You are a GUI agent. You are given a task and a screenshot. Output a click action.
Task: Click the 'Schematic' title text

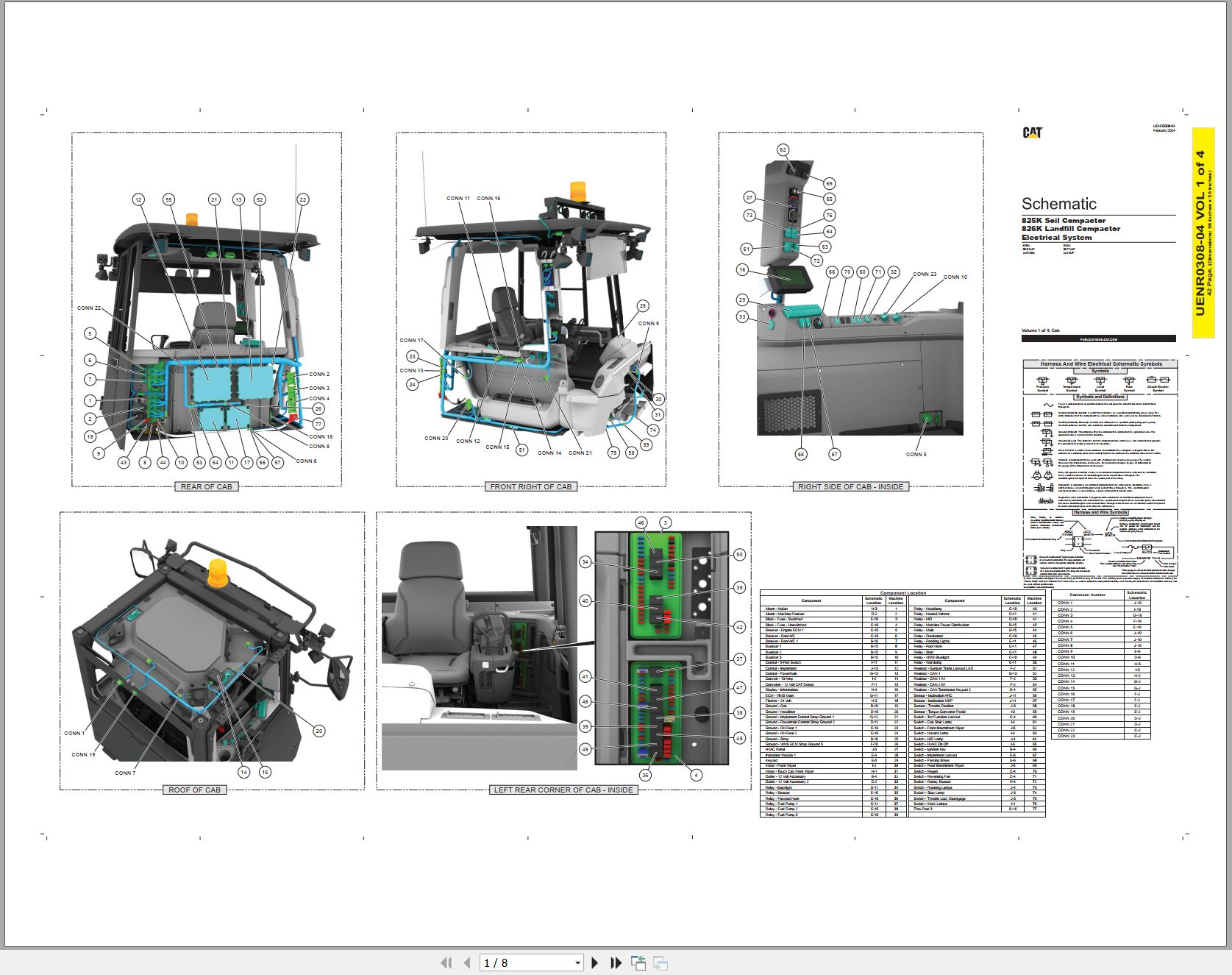(x=1058, y=204)
